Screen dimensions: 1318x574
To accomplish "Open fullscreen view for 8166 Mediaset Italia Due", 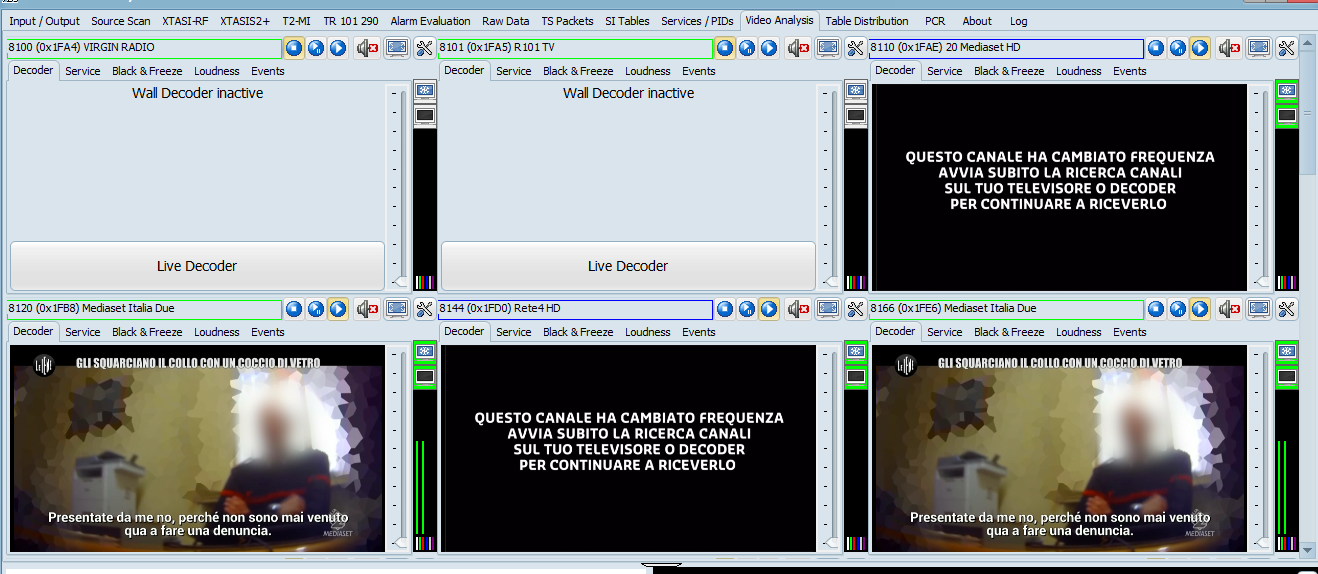I will (x=1259, y=309).
